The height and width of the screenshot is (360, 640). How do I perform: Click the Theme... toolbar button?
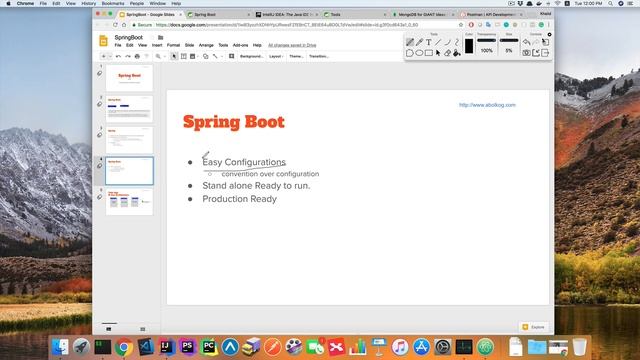(296, 56)
